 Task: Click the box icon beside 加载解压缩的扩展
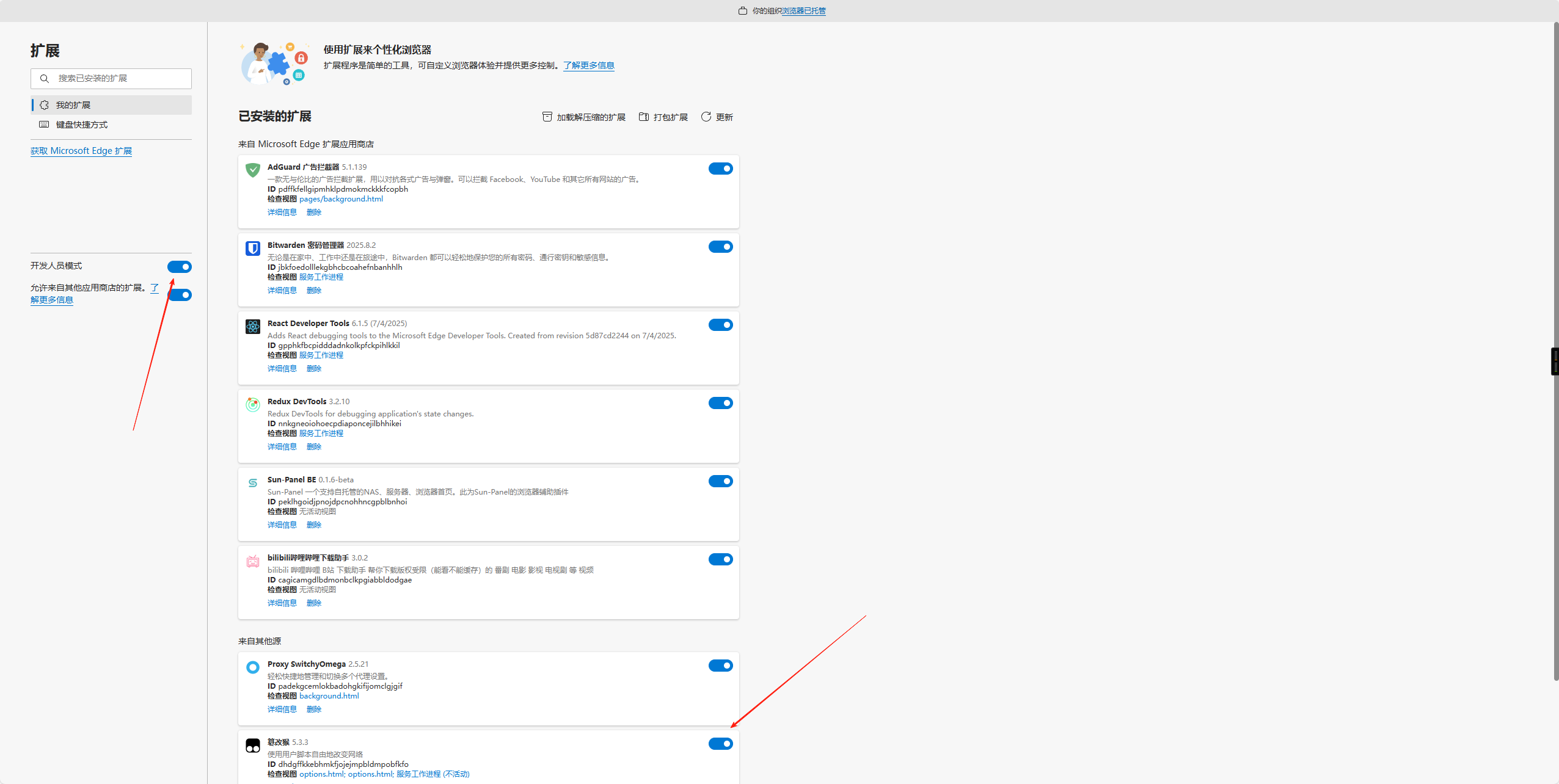547,117
